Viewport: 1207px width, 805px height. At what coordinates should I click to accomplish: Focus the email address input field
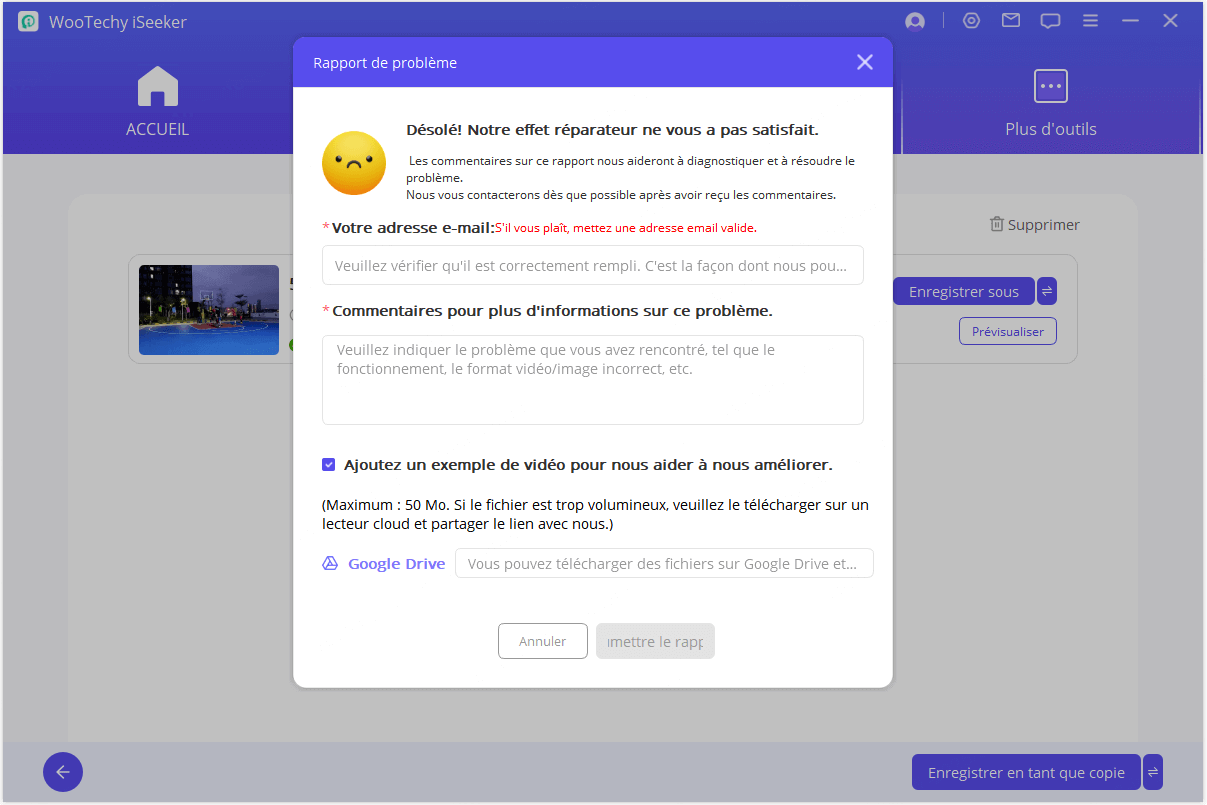point(592,265)
